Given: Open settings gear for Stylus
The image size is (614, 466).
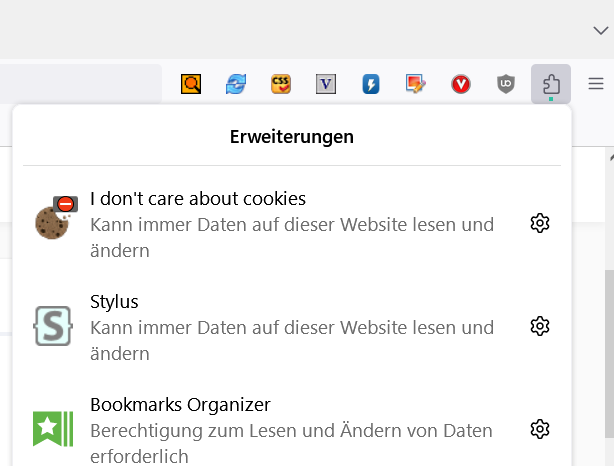Looking at the screenshot, I should pyautogui.click(x=540, y=326).
